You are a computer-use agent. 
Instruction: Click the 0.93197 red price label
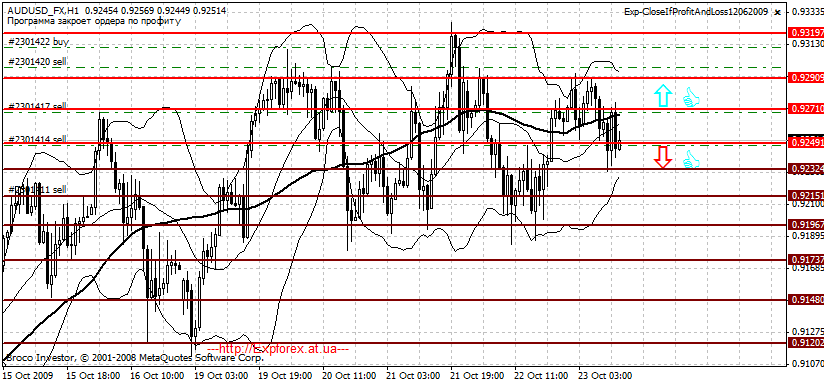pos(806,33)
